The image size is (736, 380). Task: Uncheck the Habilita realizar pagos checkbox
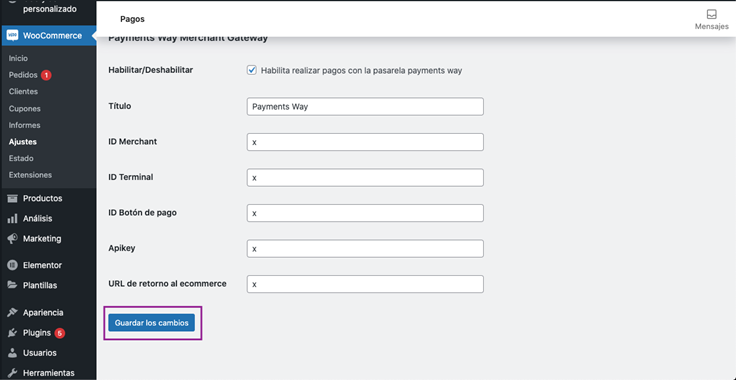(x=252, y=70)
